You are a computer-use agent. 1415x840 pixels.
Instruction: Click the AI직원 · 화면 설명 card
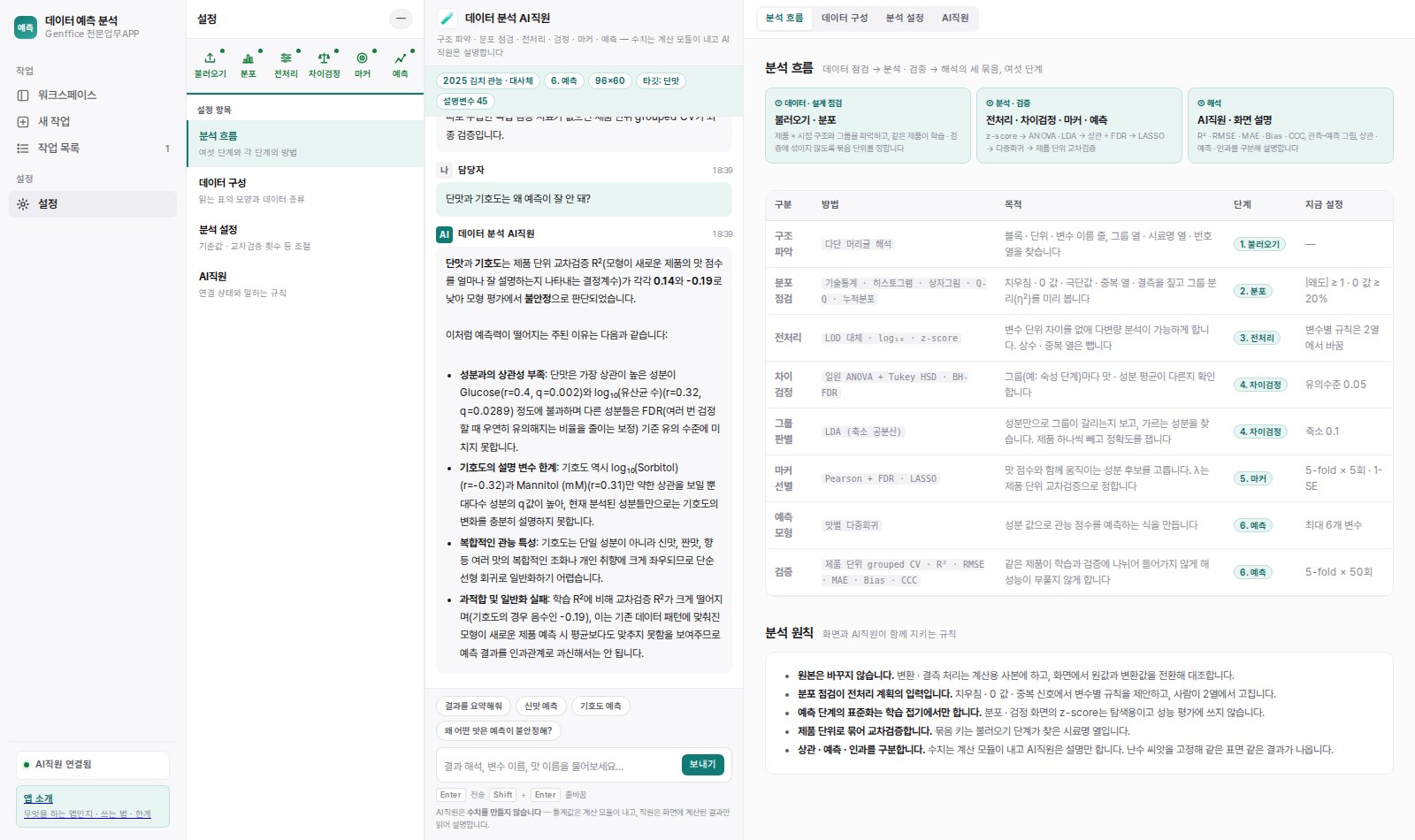(x=1290, y=126)
